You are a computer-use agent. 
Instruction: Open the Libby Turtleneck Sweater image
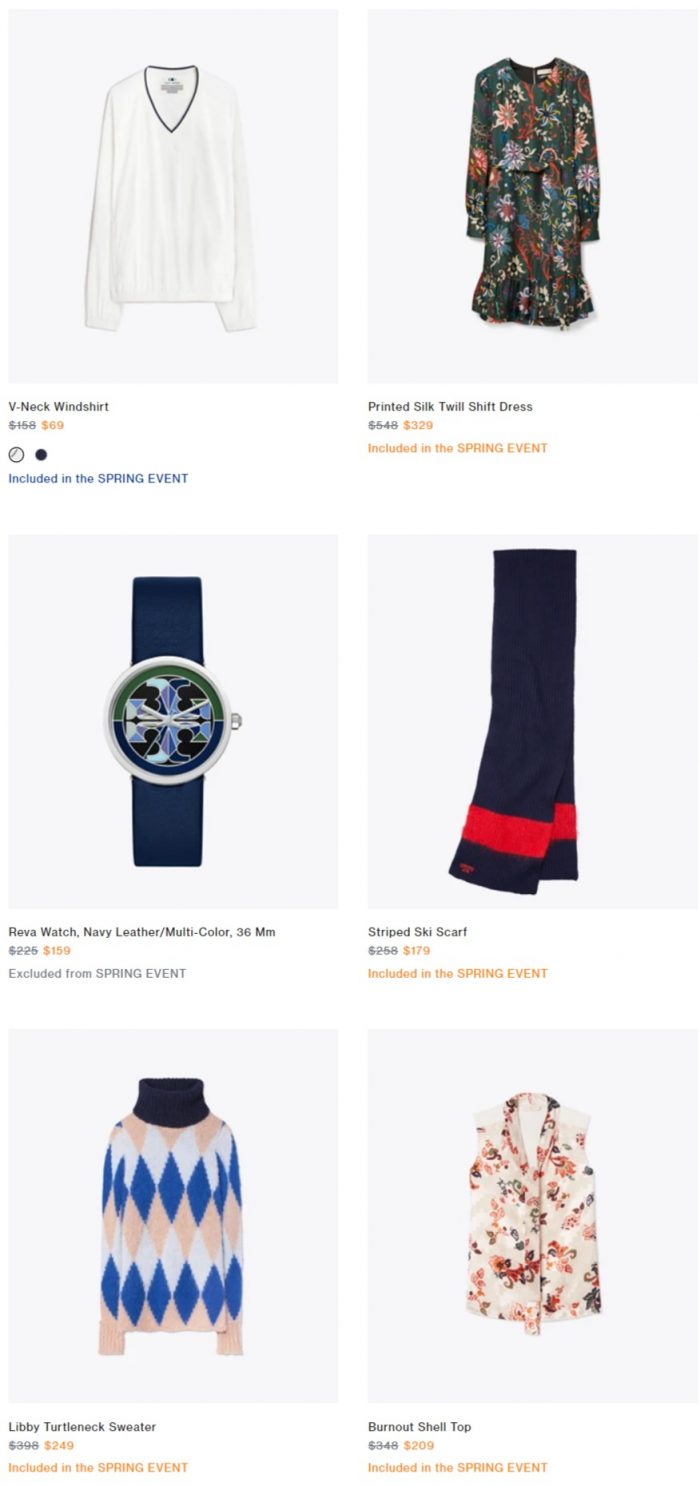click(x=173, y=1216)
